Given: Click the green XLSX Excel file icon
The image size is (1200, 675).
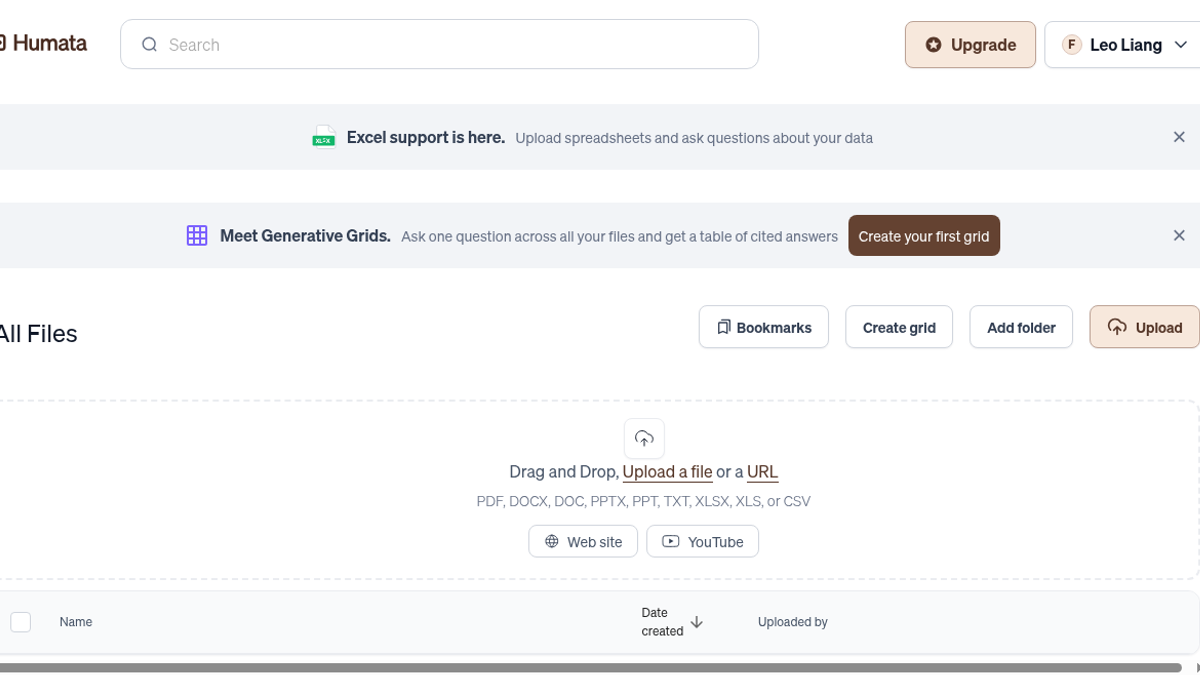Looking at the screenshot, I should click(x=323, y=137).
